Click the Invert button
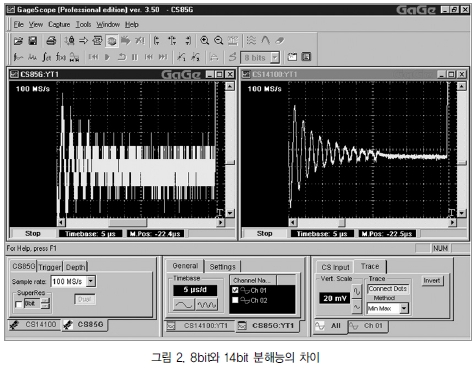Image resolution: width=476 pixels, height=371 pixels. (432, 281)
